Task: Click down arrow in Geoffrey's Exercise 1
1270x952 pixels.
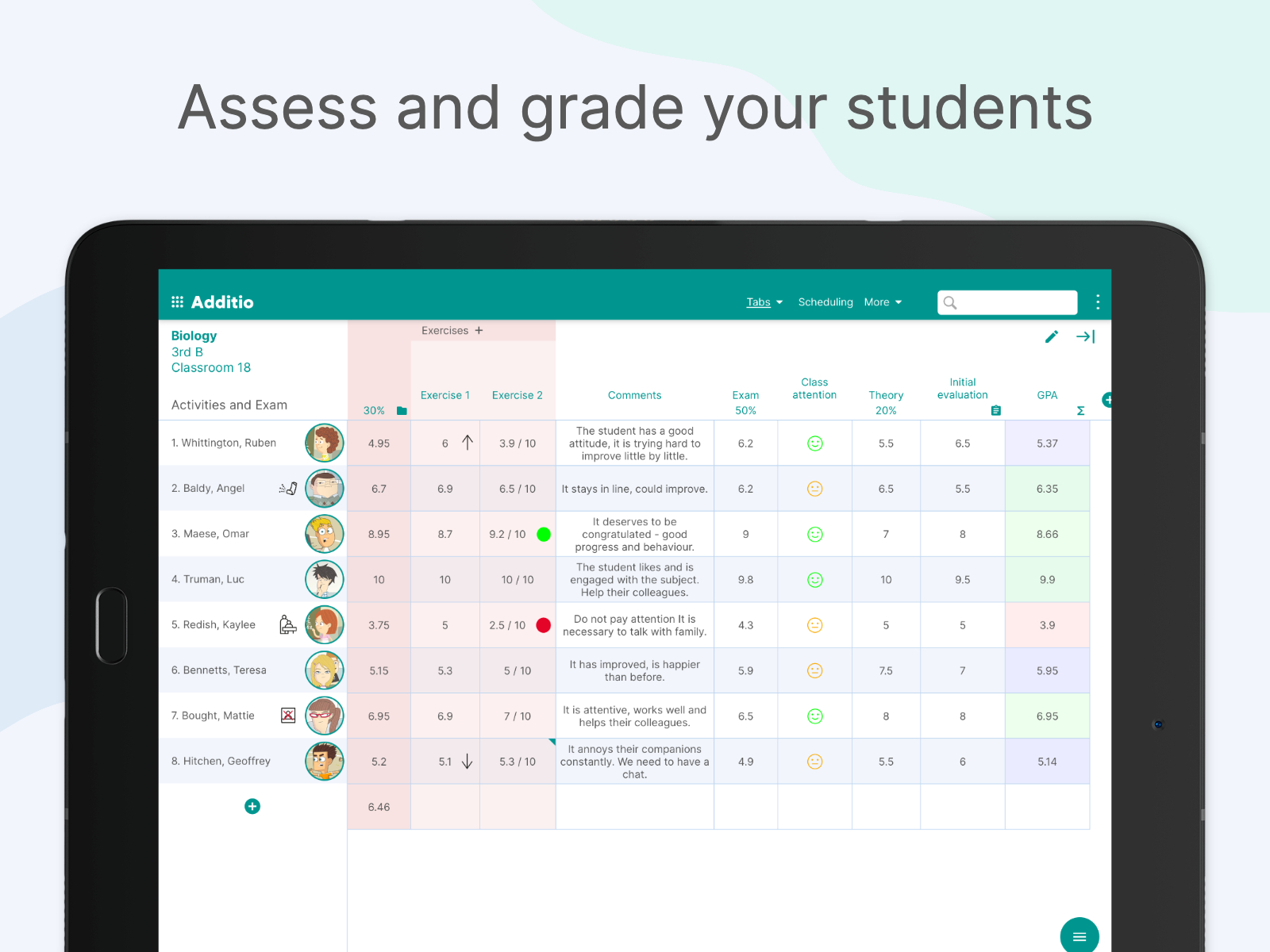Action: point(468,762)
